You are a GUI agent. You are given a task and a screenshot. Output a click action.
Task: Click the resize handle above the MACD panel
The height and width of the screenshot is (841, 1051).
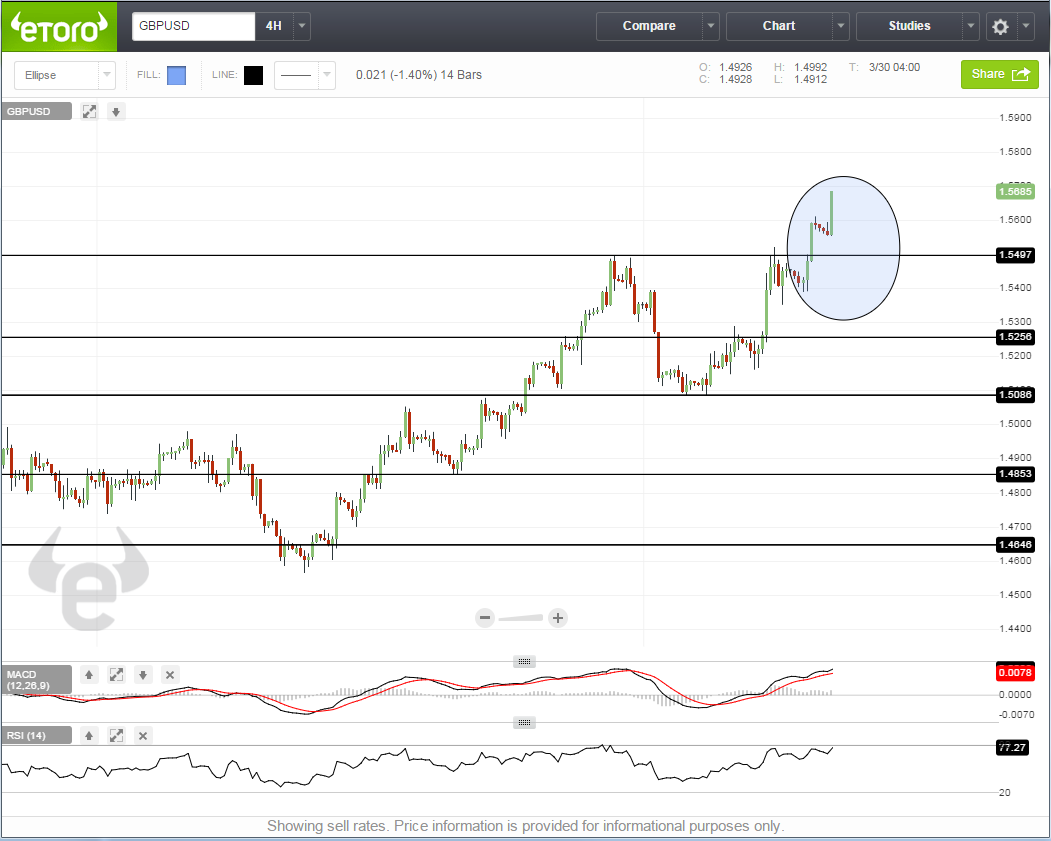pyautogui.click(x=524, y=661)
